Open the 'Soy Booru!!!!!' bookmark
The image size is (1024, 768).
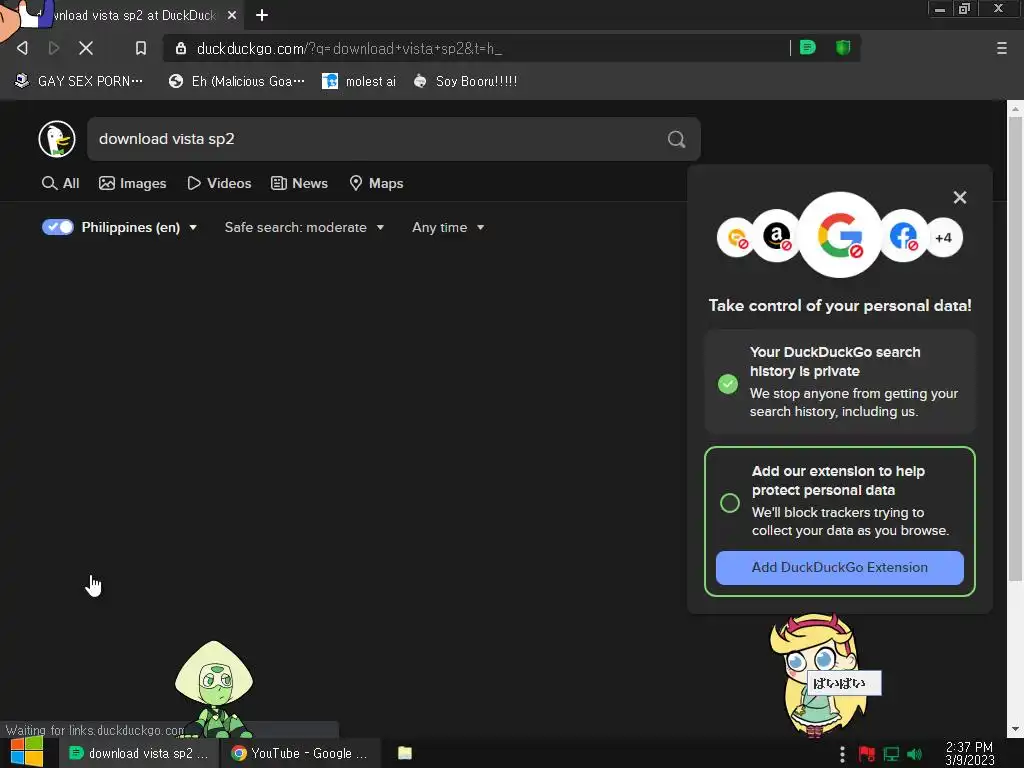tap(466, 81)
